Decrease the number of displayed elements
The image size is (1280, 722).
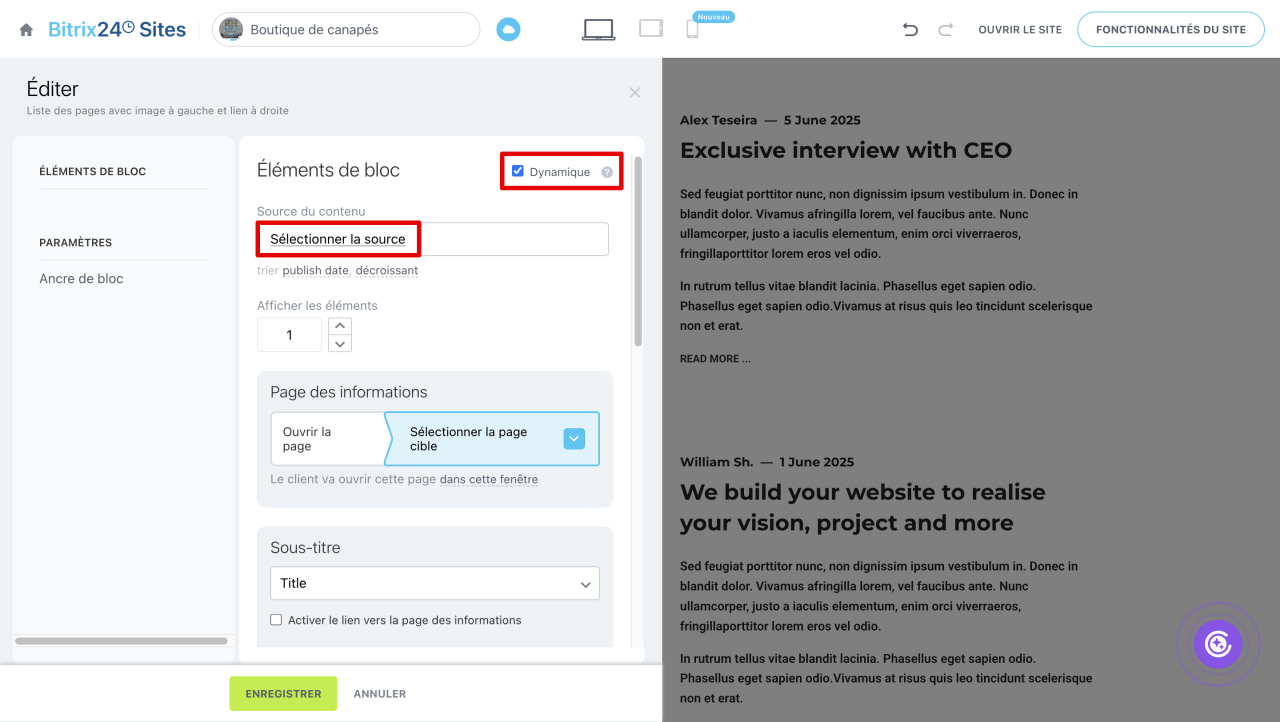tap(340, 344)
